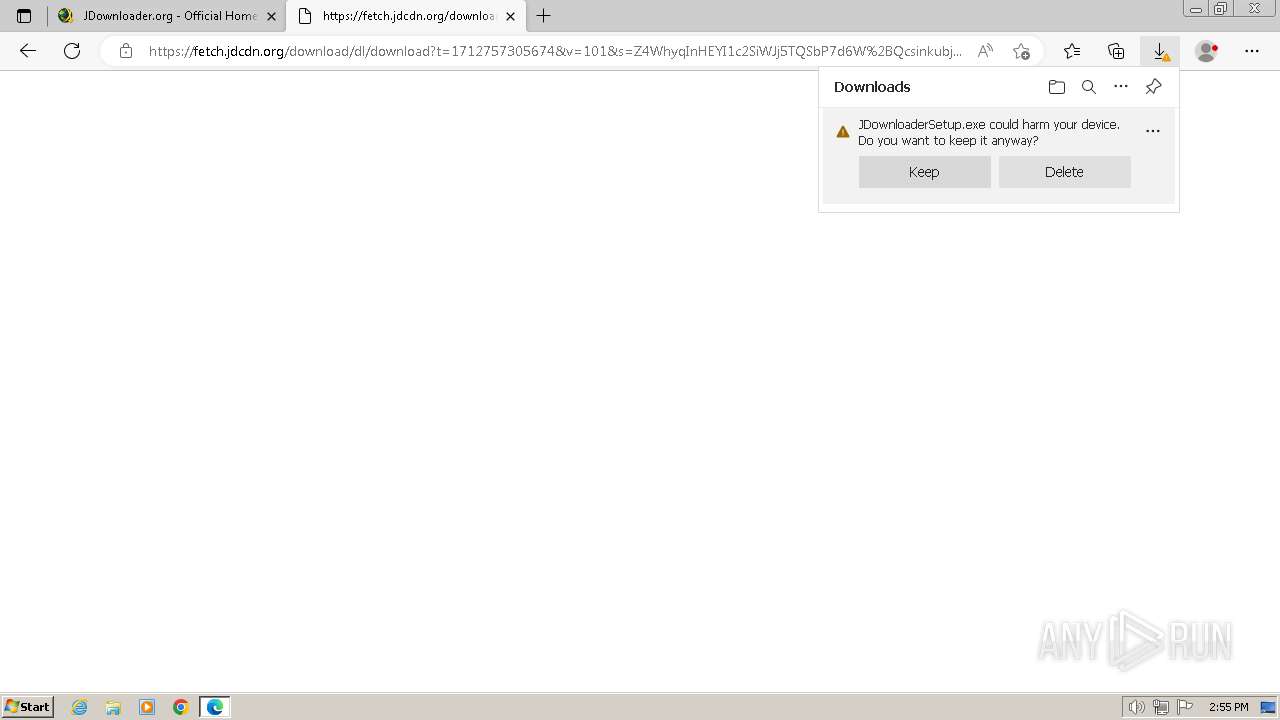Viewport: 1280px width, 720px height.
Task: Open volume control in system tray
Action: [1137, 707]
